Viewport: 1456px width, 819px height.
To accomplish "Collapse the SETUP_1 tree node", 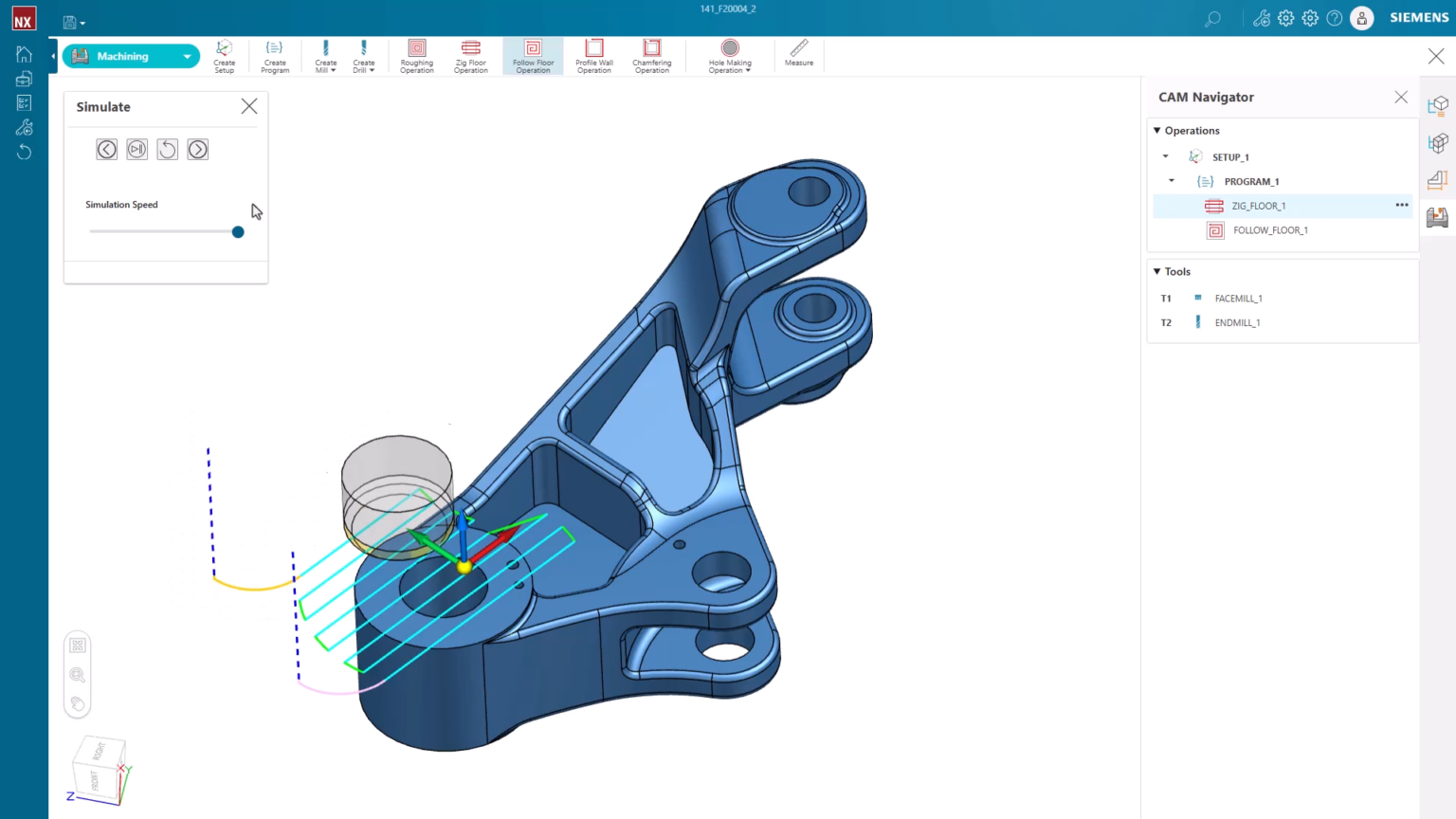I will coord(1165,156).
